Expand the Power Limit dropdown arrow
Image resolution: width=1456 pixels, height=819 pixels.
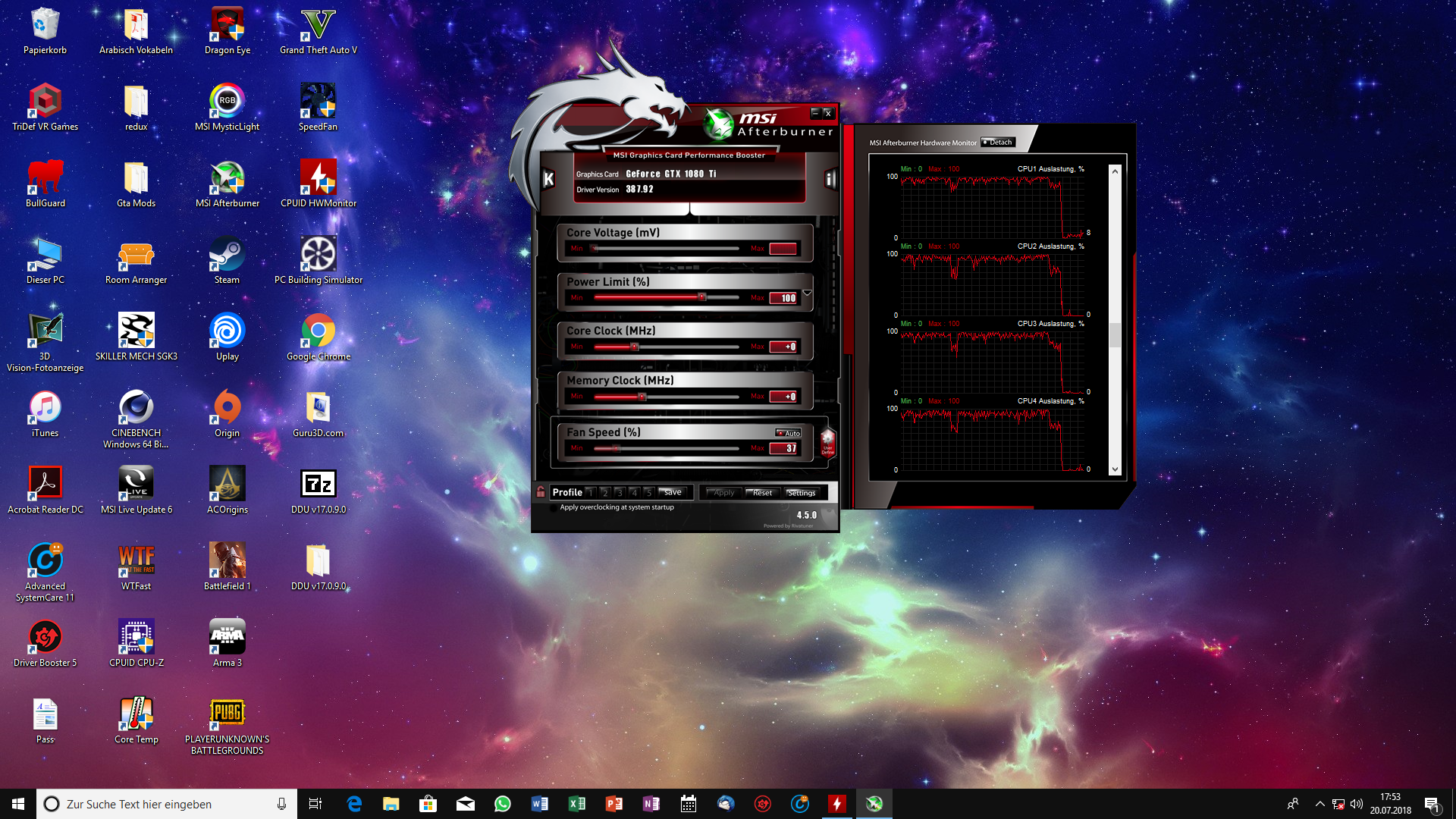tap(807, 293)
